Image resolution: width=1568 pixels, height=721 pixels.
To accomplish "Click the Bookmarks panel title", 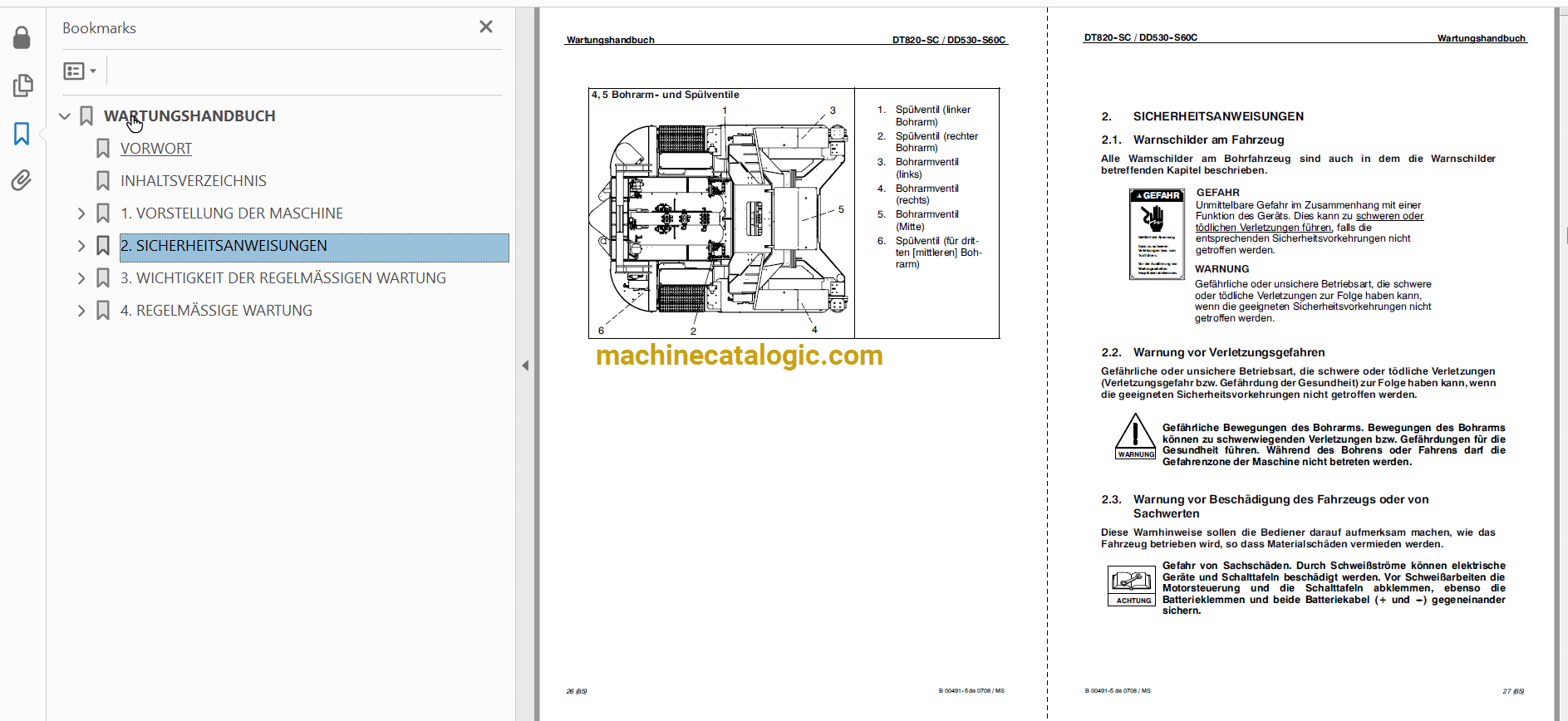I will pos(99,28).
